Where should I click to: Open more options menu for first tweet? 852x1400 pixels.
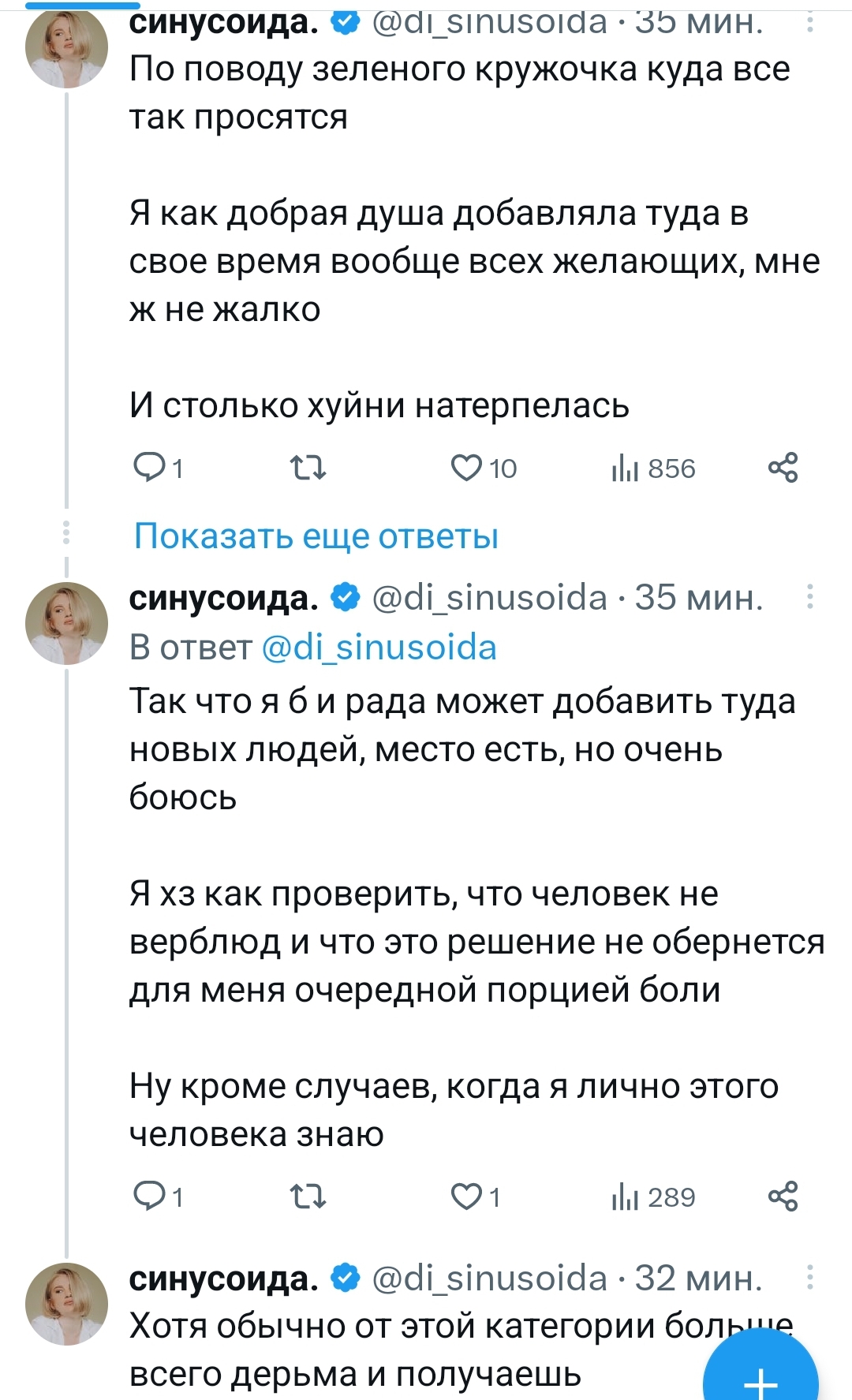(810, 22)
